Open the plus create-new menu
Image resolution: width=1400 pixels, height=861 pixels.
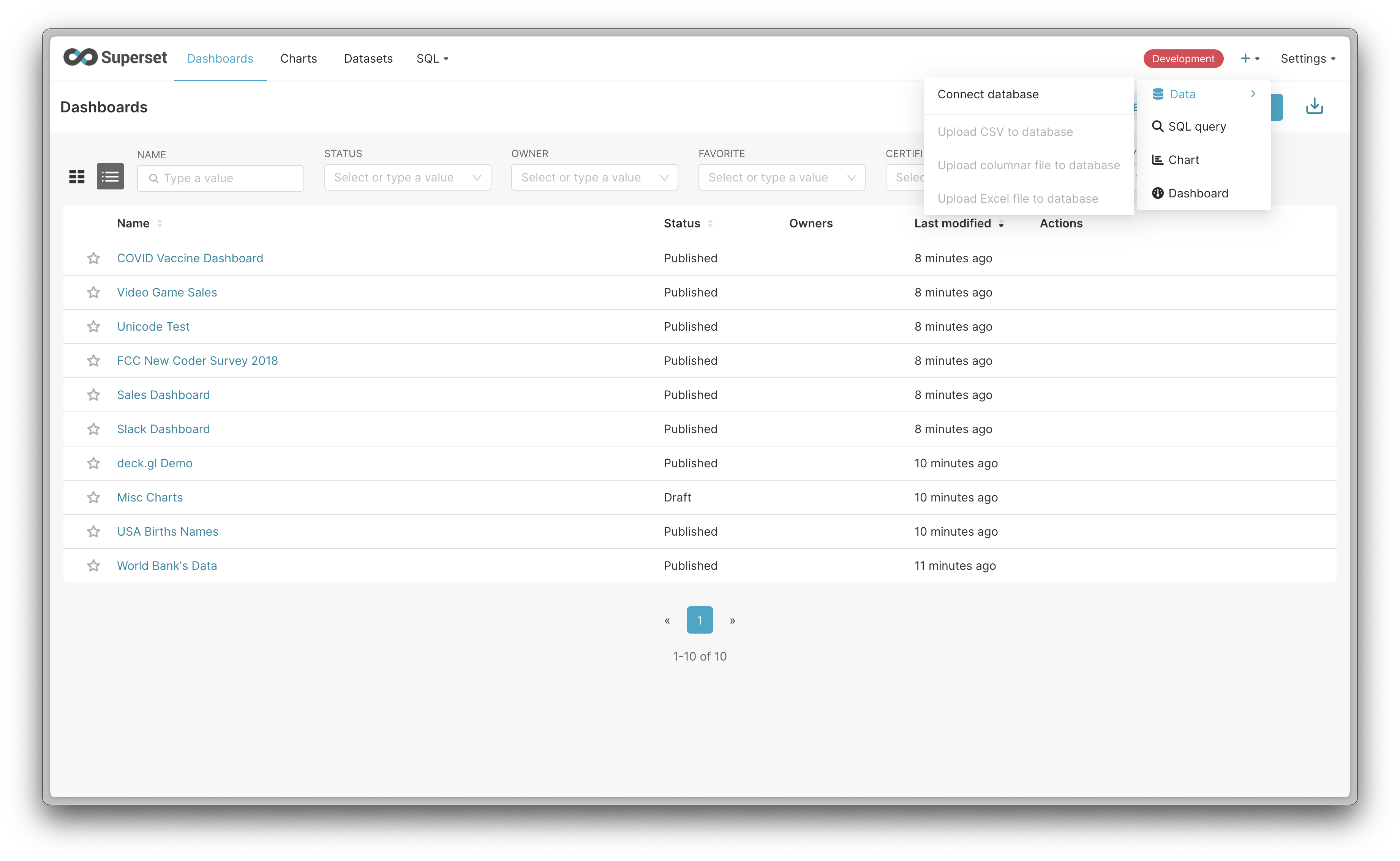tap(1250, 58)
